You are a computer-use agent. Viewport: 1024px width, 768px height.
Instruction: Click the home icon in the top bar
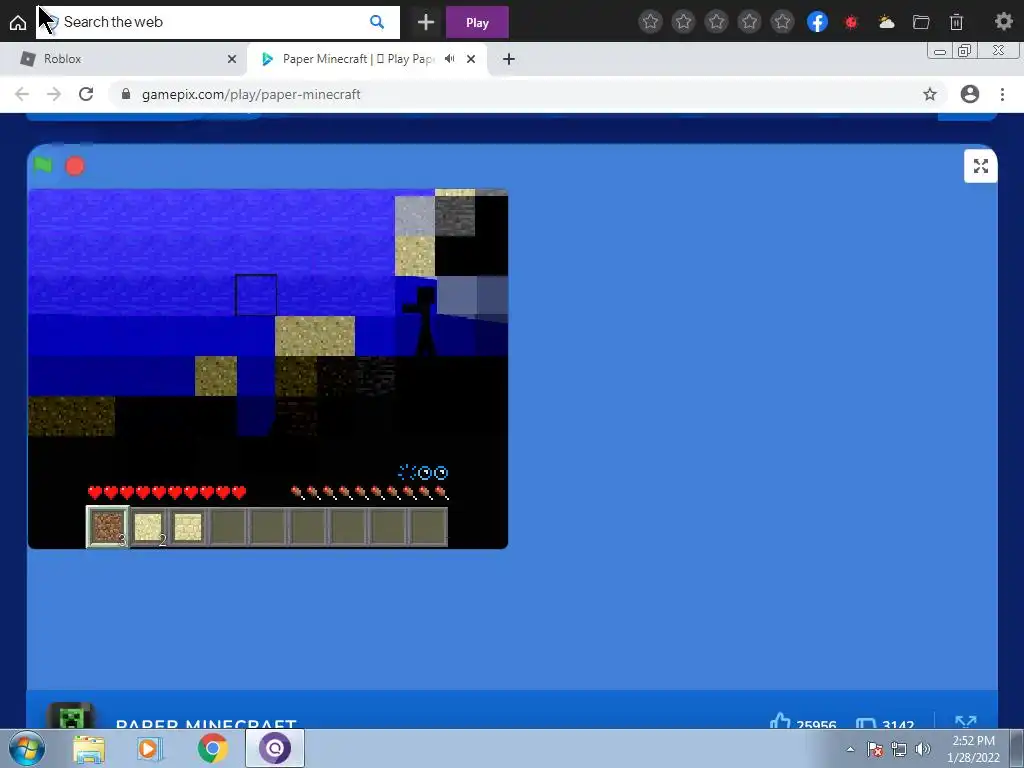pyautogui.click(x=18, y=22)
